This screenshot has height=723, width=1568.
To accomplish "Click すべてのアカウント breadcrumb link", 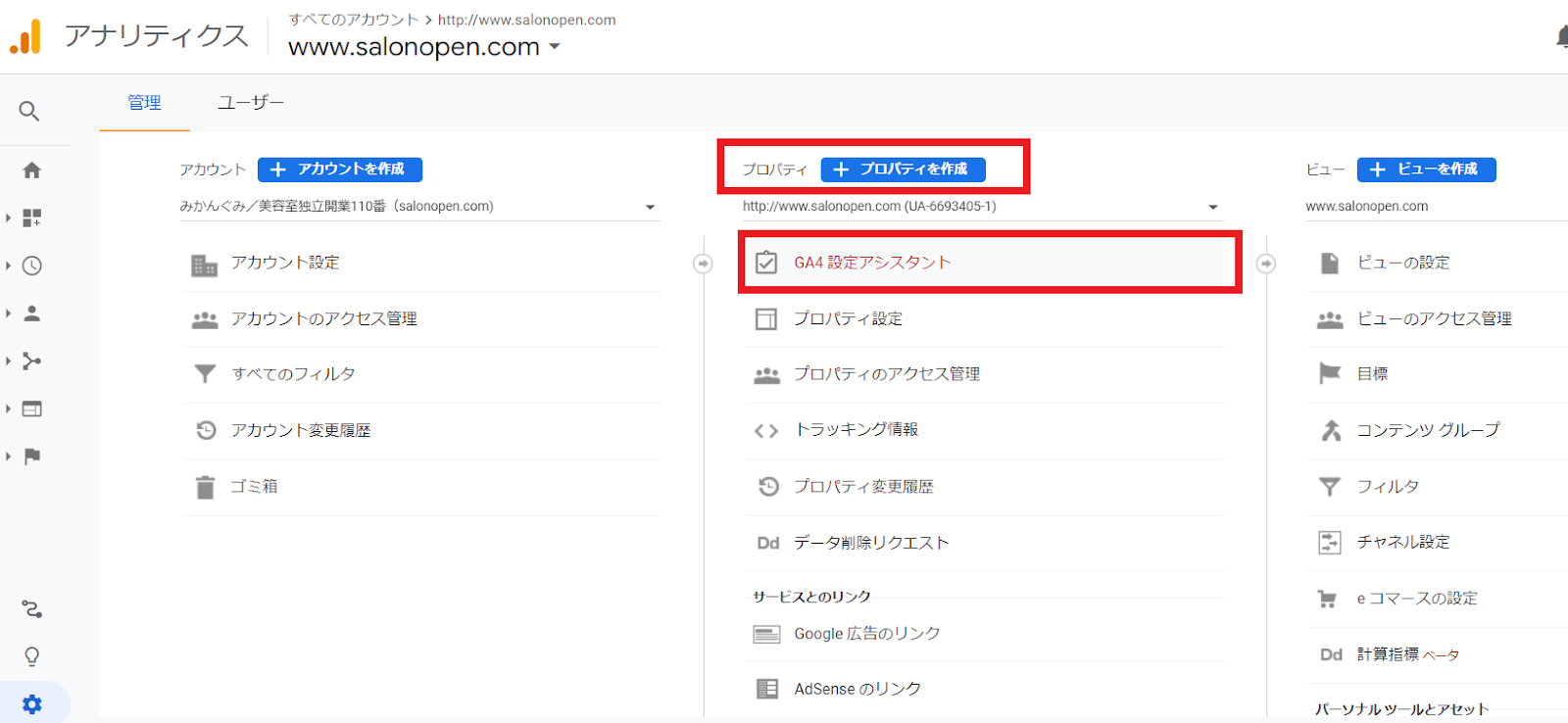I will (354, 20).
